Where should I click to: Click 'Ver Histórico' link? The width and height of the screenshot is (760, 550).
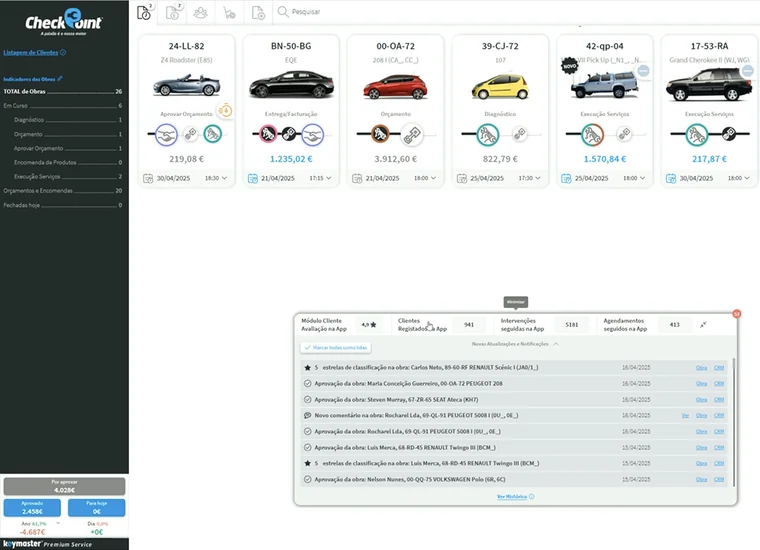tap(514, 496)
